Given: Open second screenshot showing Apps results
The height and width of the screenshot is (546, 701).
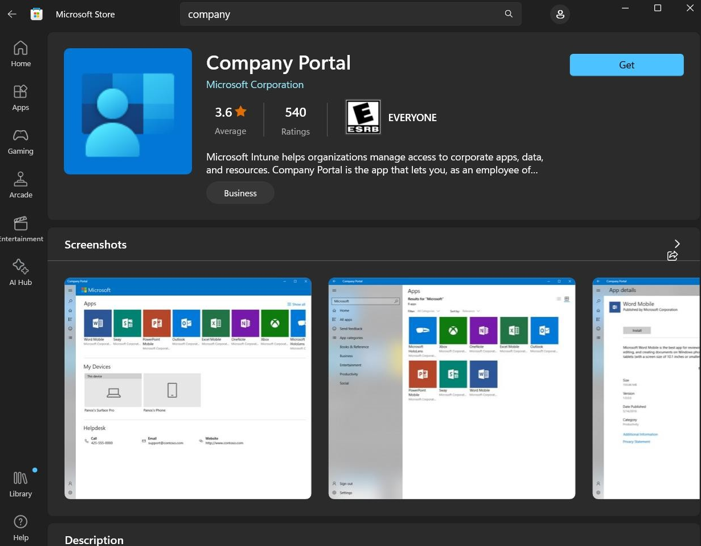Looking at the screenshot, I should click(x=452, y=388).
